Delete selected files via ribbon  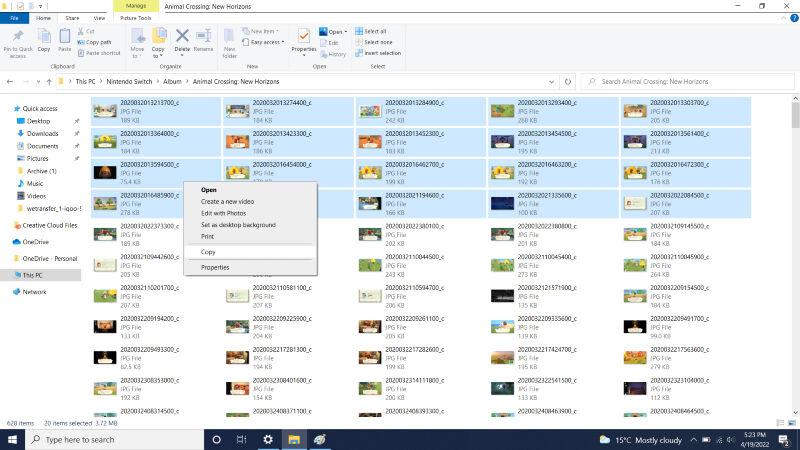pyautogui.click(x=182, y=42)
